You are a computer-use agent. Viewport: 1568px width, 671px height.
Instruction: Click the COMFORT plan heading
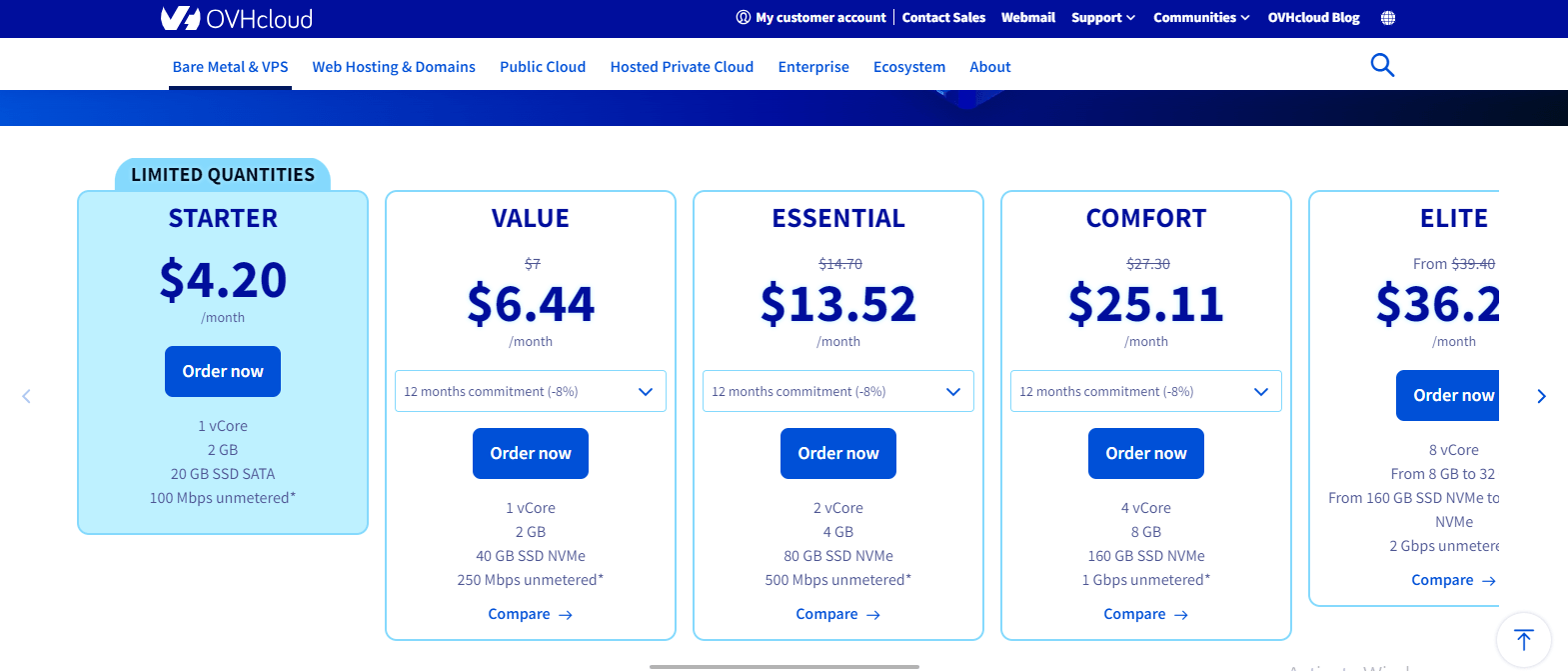click(1146, 218)
